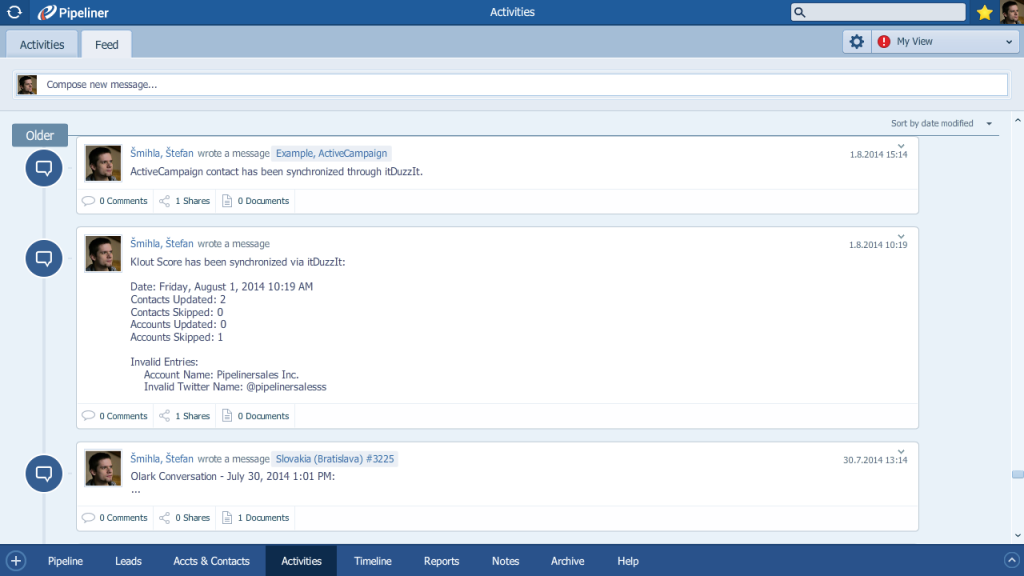1024x576 pixels.
Task: Click feed scrollbar up arrow
Action: [1017, 120]
